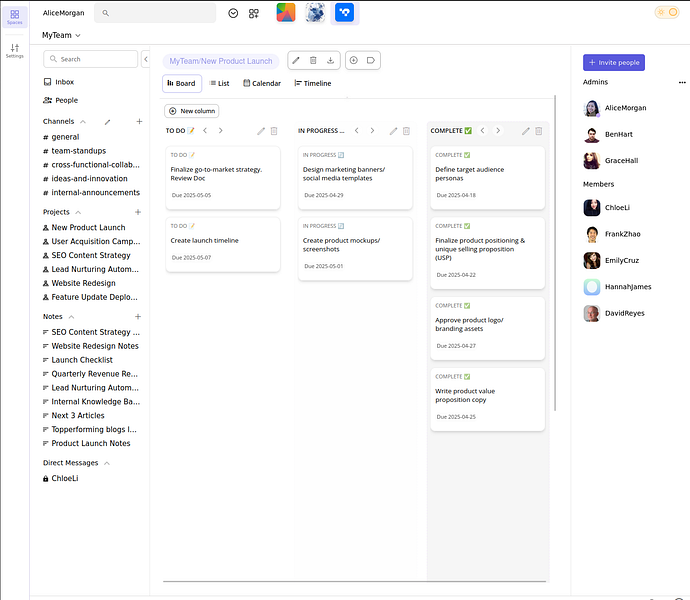690x600 pixels.
Task: Open the MyTeam/New Product Launch breadcrumb
Action: (x=221, y=61)
